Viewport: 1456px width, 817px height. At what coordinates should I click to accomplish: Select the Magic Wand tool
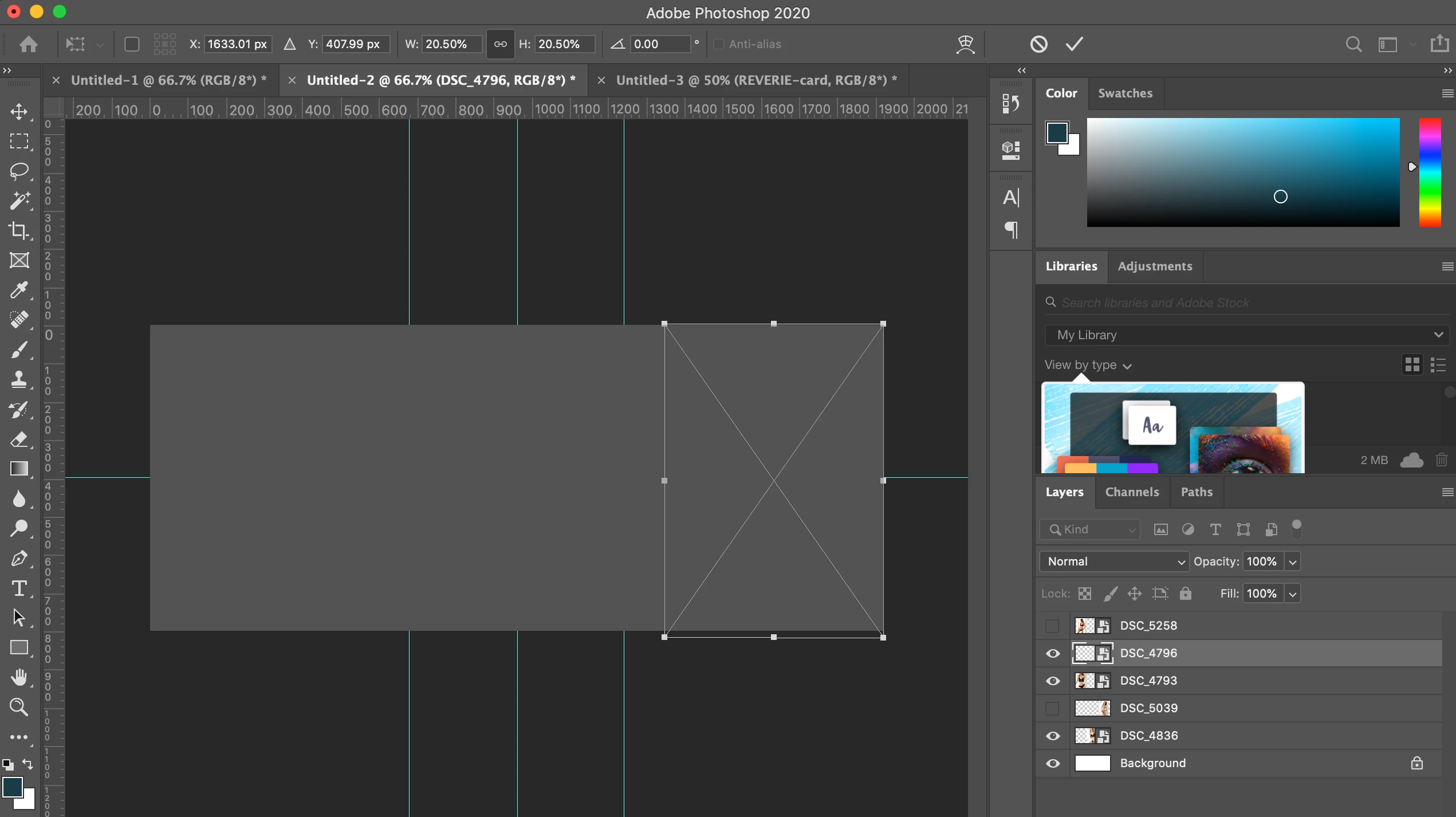tap(19, 201)
